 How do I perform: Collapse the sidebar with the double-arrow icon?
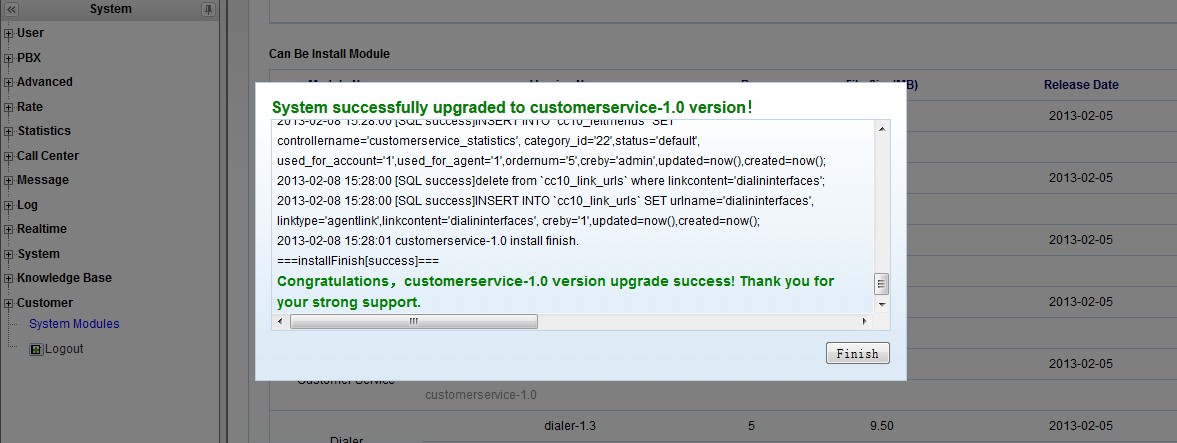11,9
